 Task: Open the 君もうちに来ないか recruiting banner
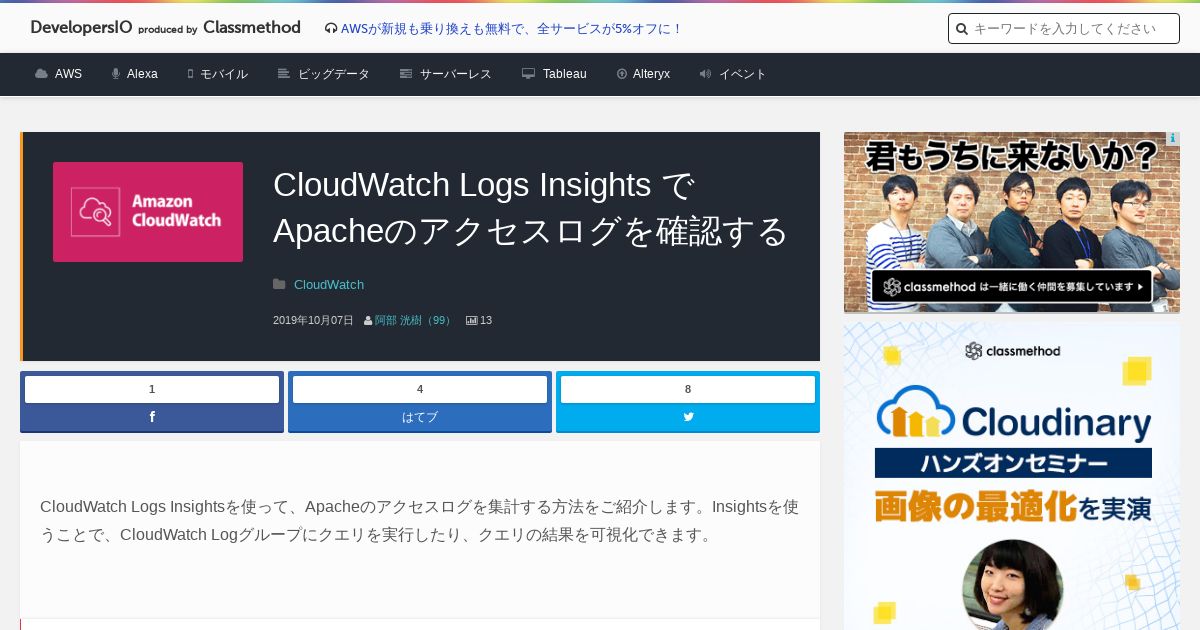click(x=1012, y=222)
